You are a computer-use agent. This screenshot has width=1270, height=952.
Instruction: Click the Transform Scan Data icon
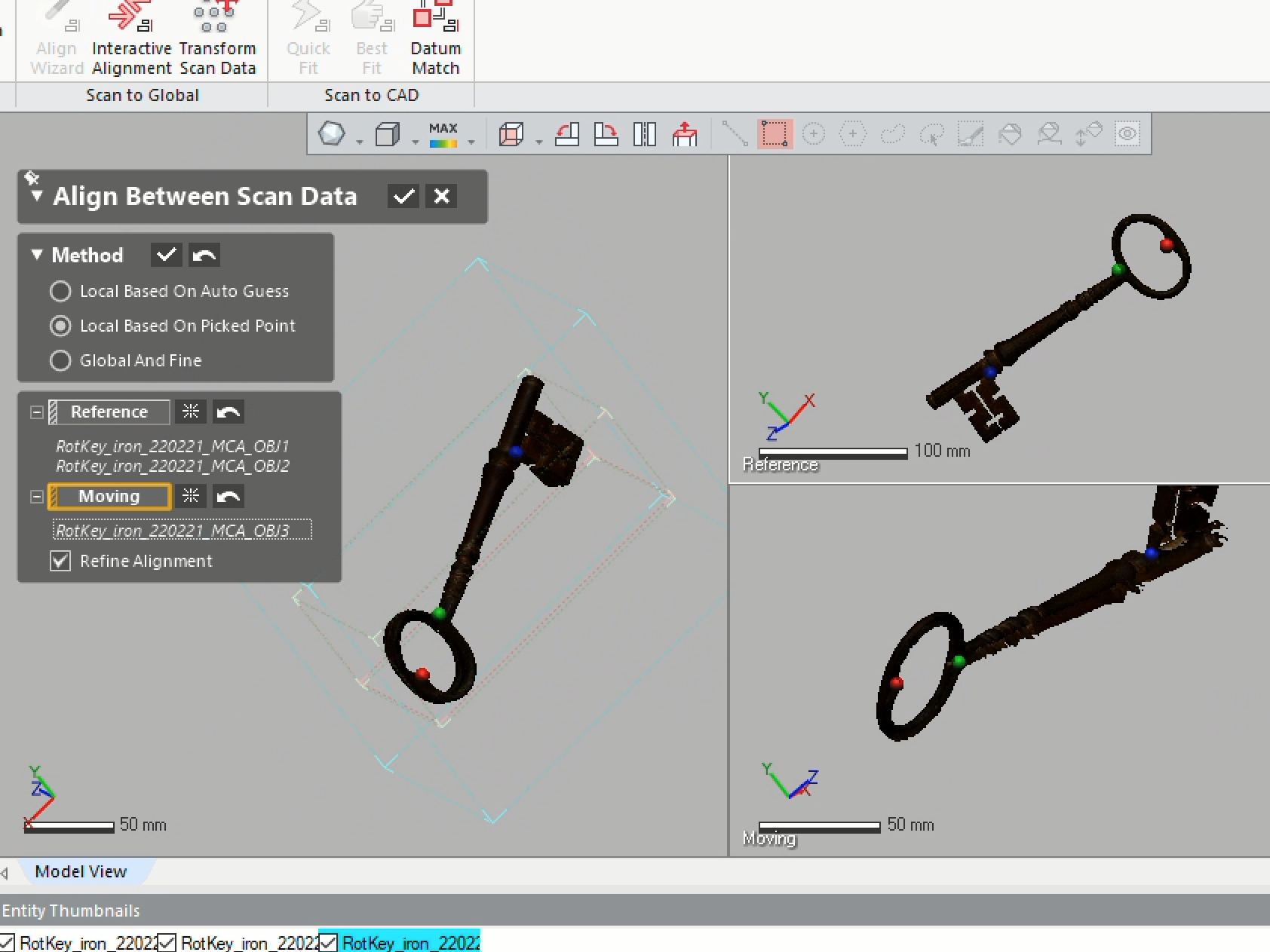tap(216, 38)
